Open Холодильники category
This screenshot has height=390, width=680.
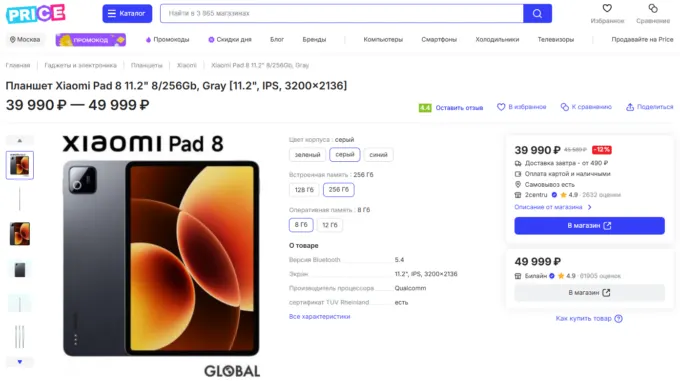497,39
